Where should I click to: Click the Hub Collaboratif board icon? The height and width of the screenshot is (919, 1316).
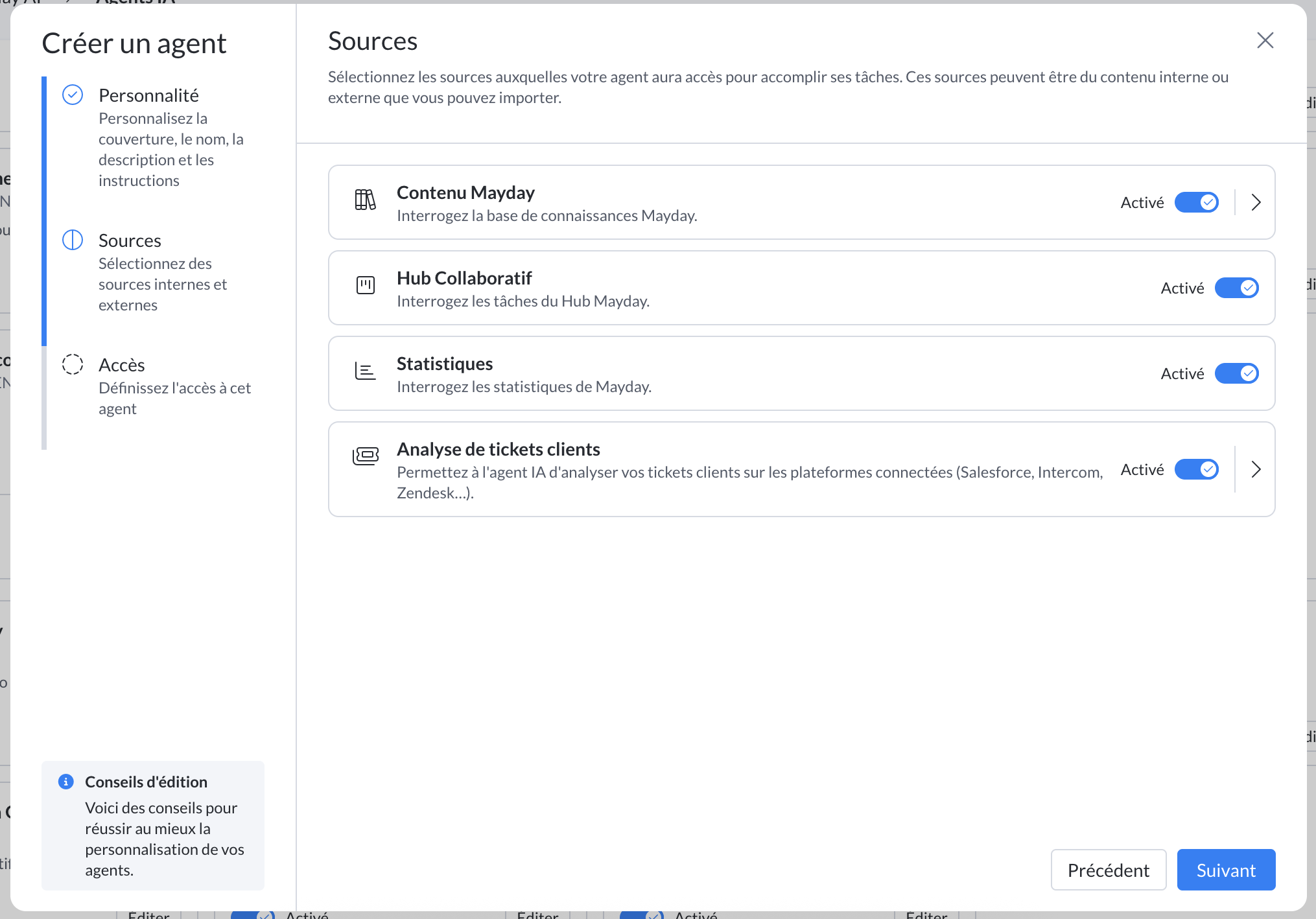(x=365, y=285)
